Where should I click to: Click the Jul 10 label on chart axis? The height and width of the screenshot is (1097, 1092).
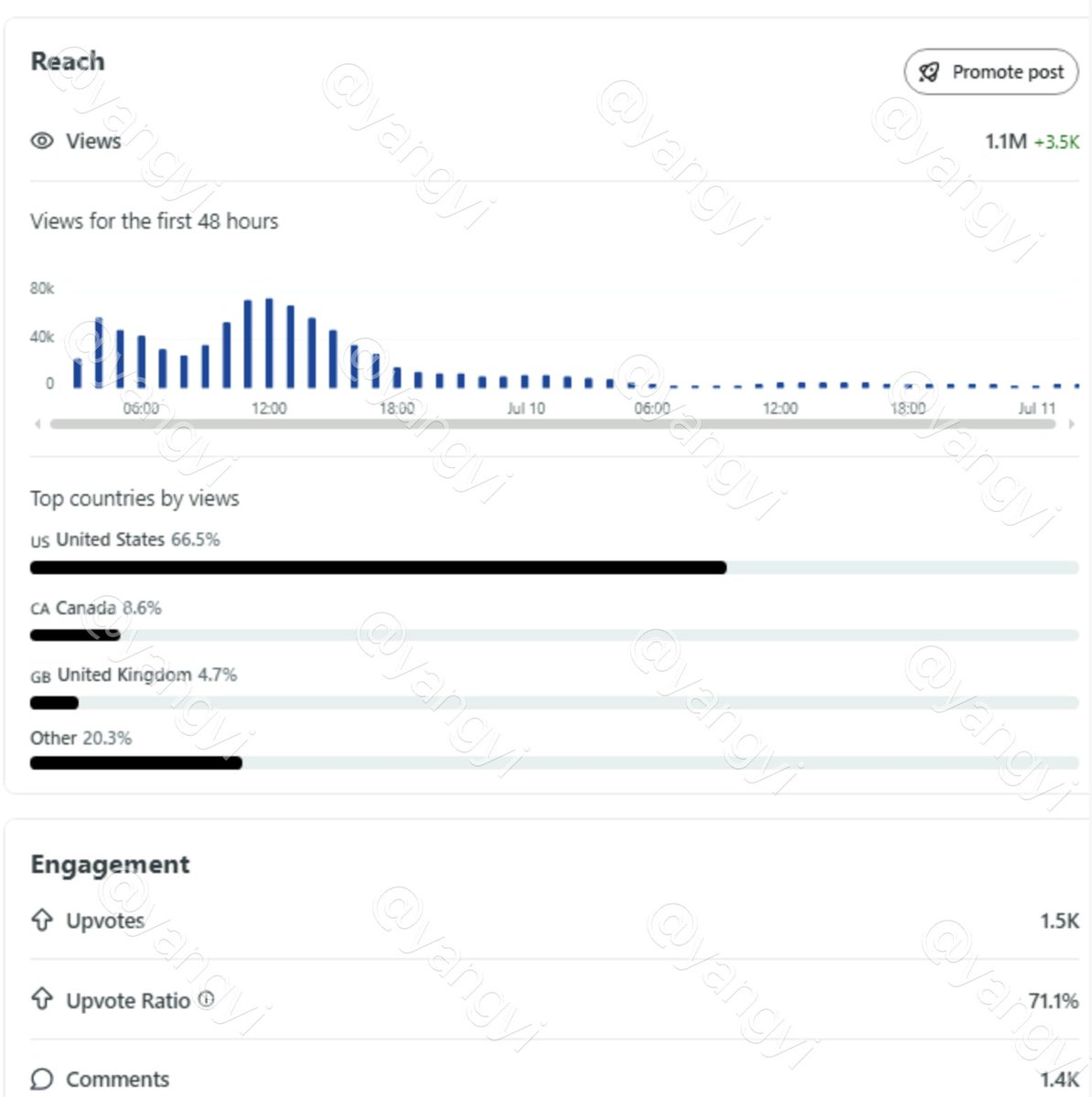pyautogui.click(x=526, y=409)
